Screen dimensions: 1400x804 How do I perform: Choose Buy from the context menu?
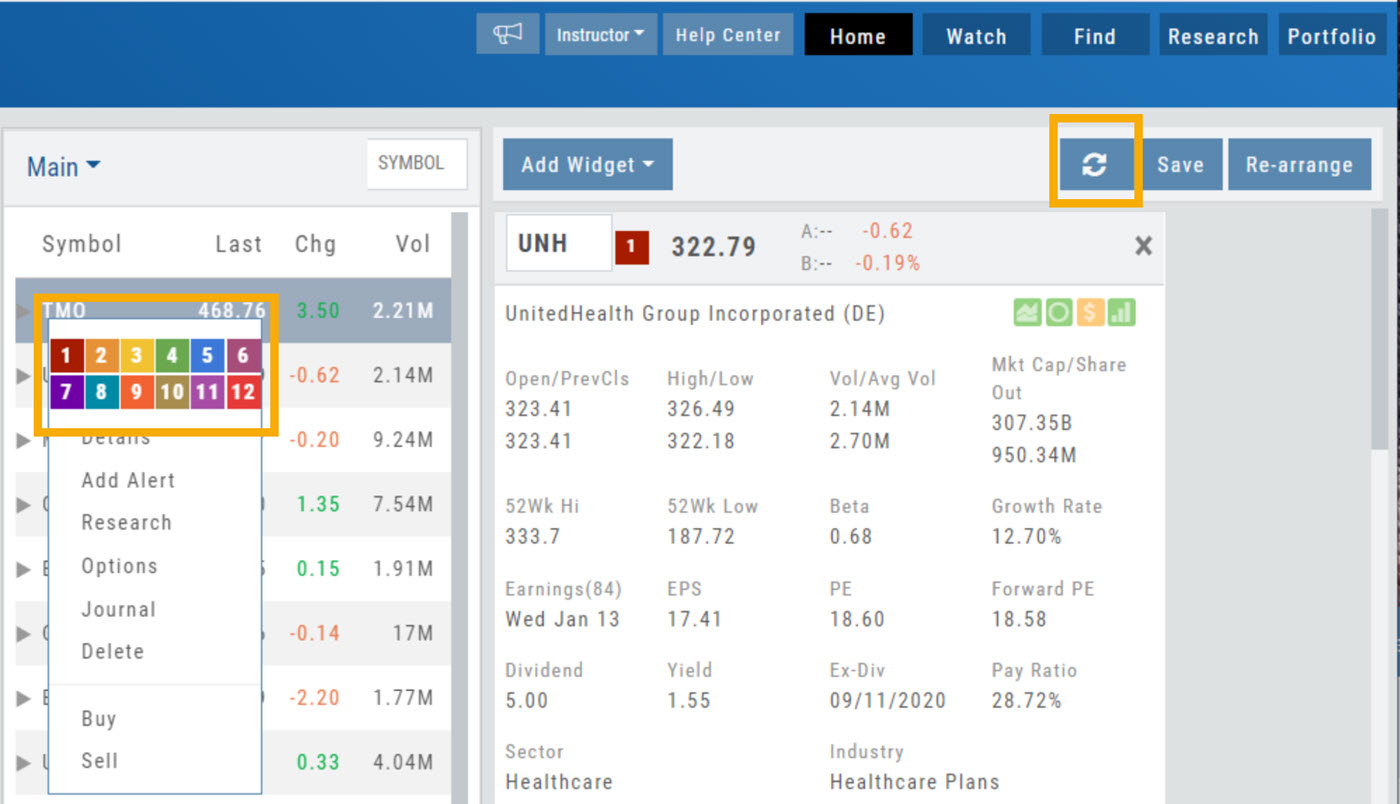click(x=99, y=718)
